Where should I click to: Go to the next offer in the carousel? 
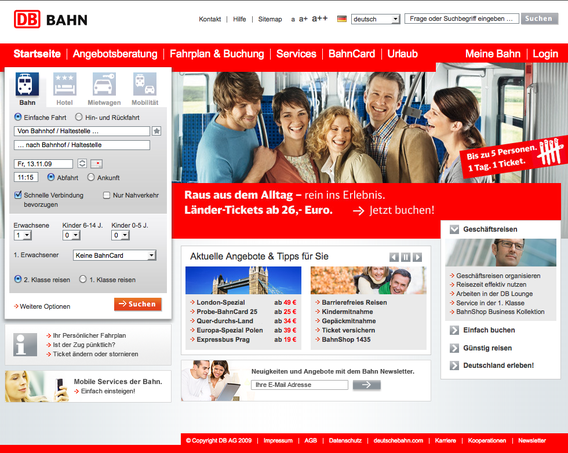417,257
